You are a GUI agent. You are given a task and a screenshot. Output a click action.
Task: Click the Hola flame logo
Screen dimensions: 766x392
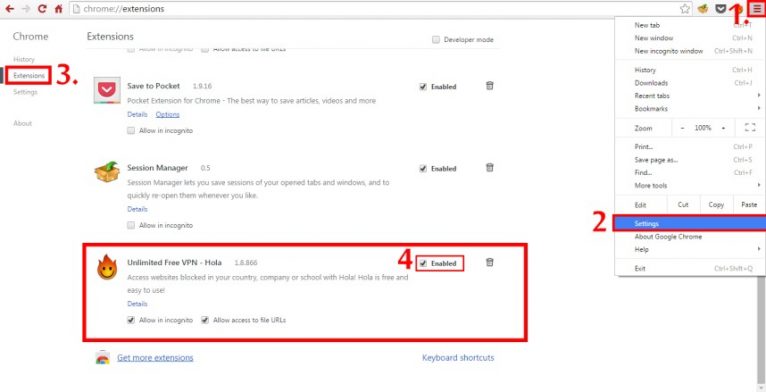click(x=106, y=267)
